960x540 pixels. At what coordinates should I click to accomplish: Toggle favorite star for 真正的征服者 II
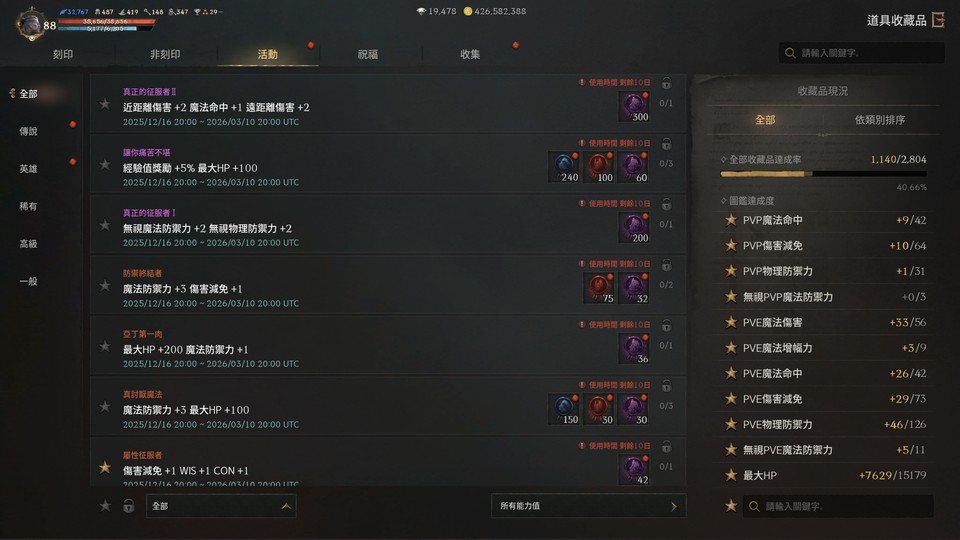(x=105, y=105)
